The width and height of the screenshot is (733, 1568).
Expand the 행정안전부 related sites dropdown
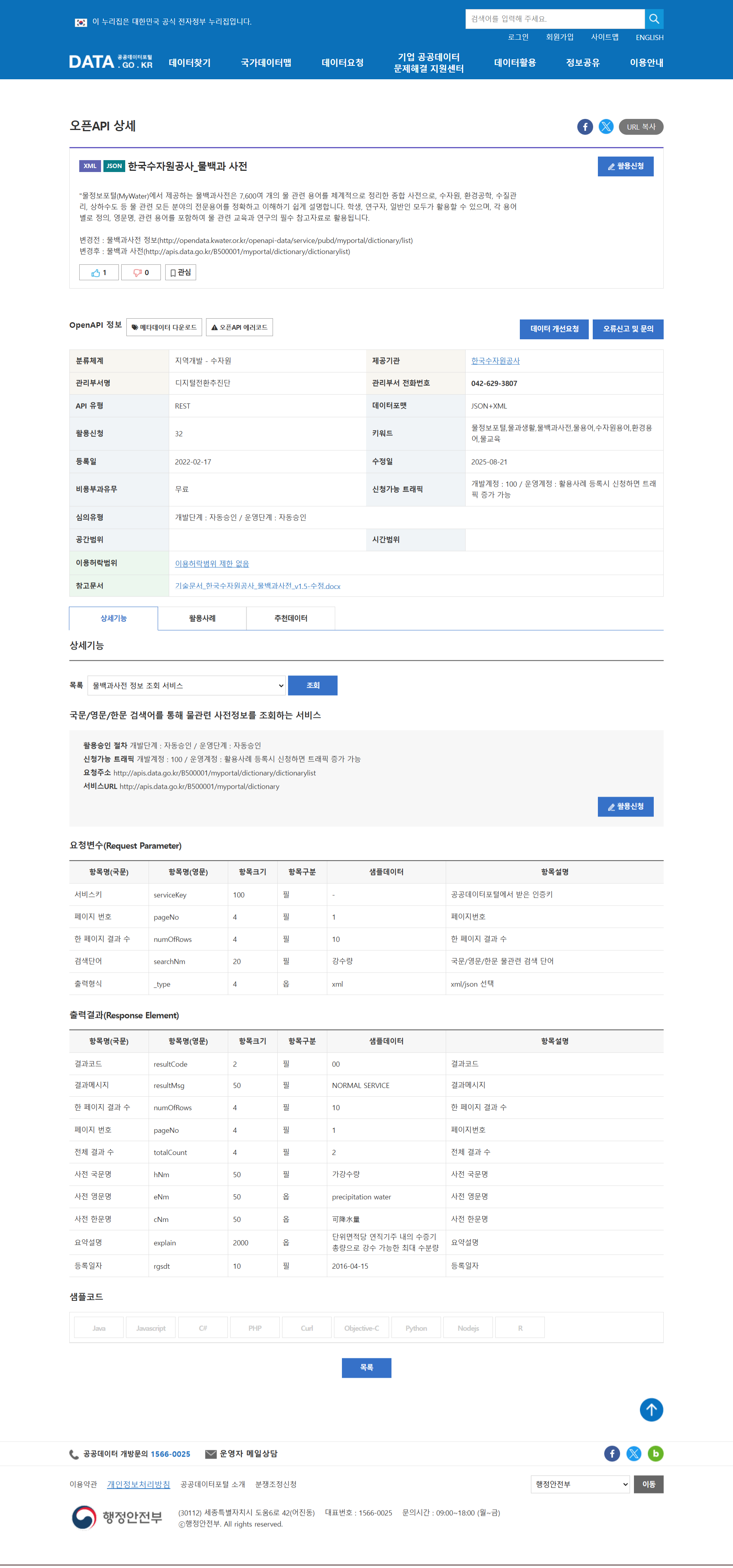[580, 1484]
